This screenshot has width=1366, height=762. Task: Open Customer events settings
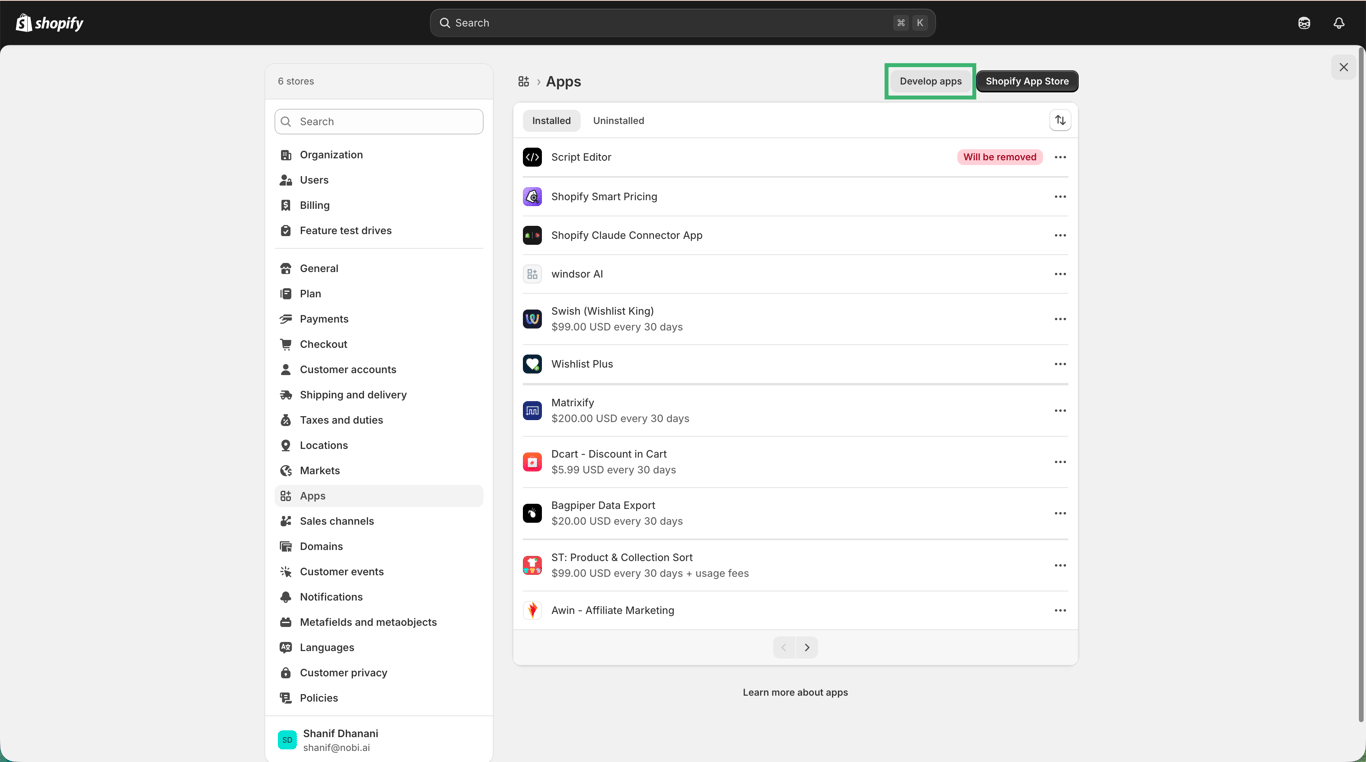(379, 572)
